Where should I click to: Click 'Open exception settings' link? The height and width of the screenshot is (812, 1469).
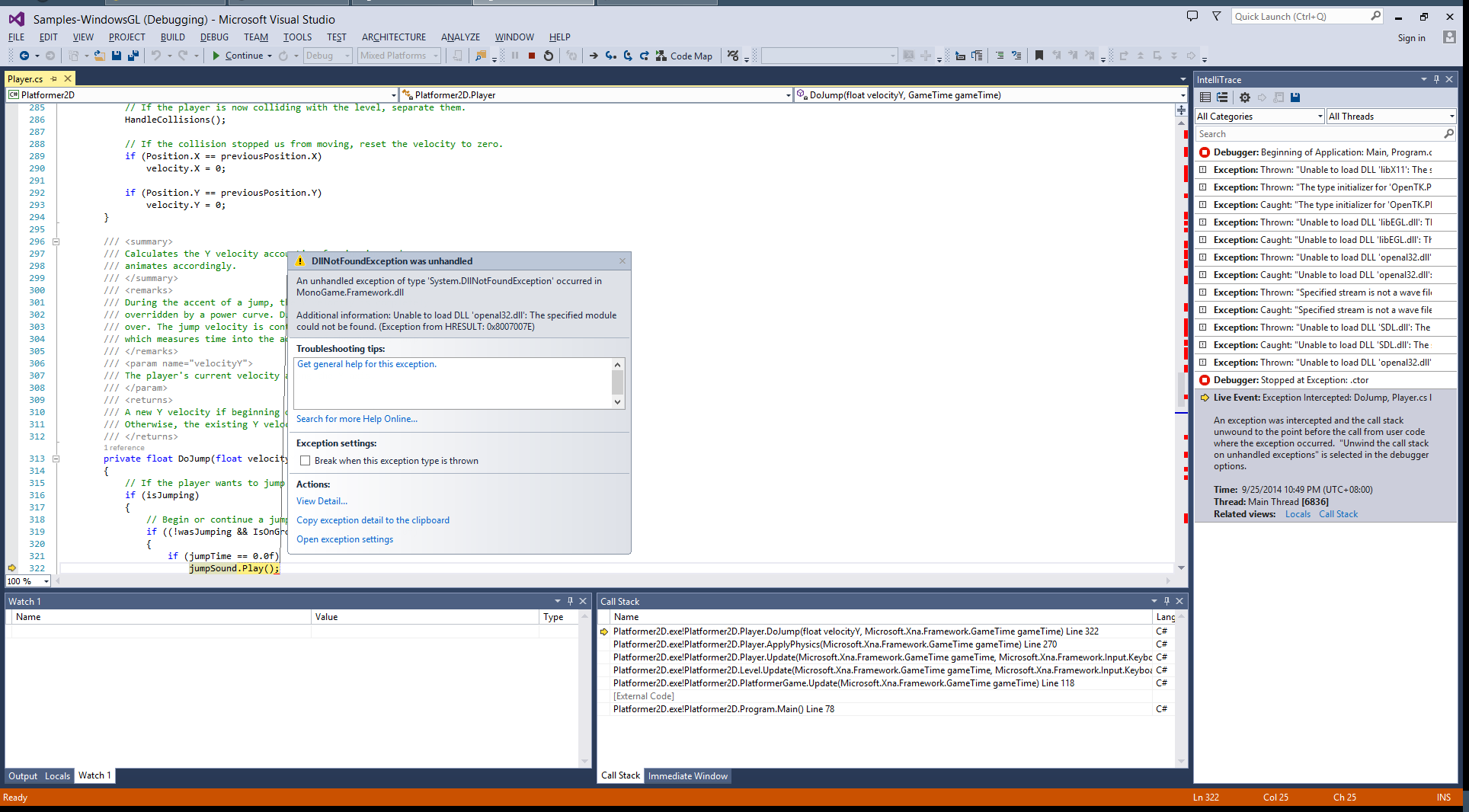click(344, 539)
